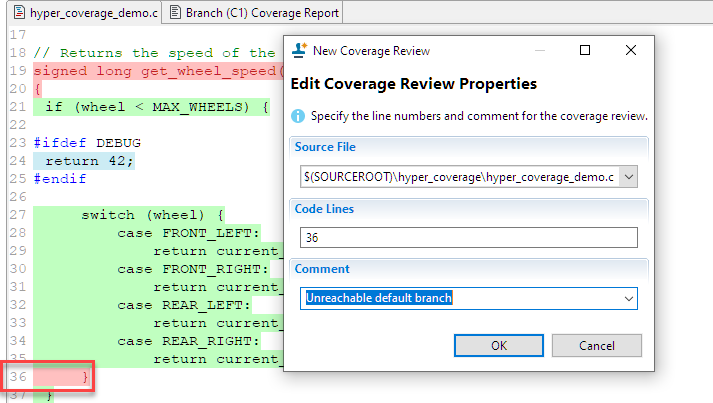713x403 pixels.
Task: Maximize the New Coverage Review dialog
Action: point(585,50)
